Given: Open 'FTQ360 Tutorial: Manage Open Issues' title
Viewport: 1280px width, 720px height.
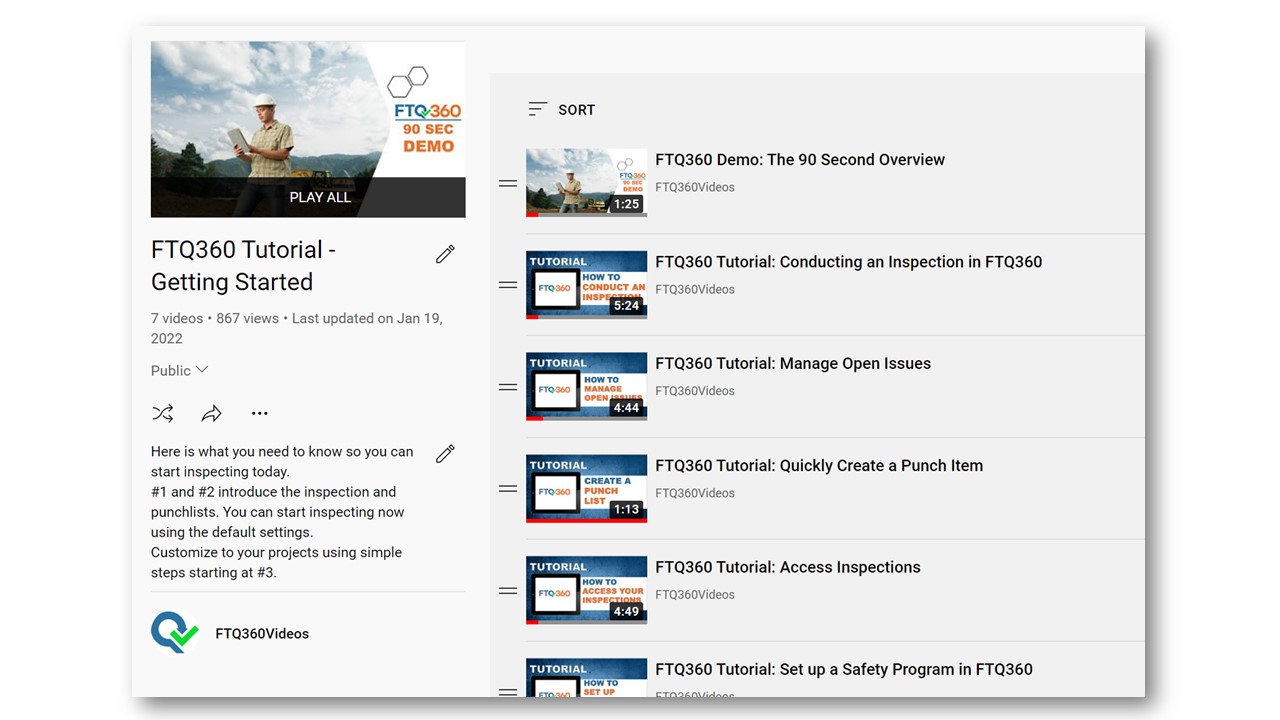Looking at the screenshot, I should [793, 364].
